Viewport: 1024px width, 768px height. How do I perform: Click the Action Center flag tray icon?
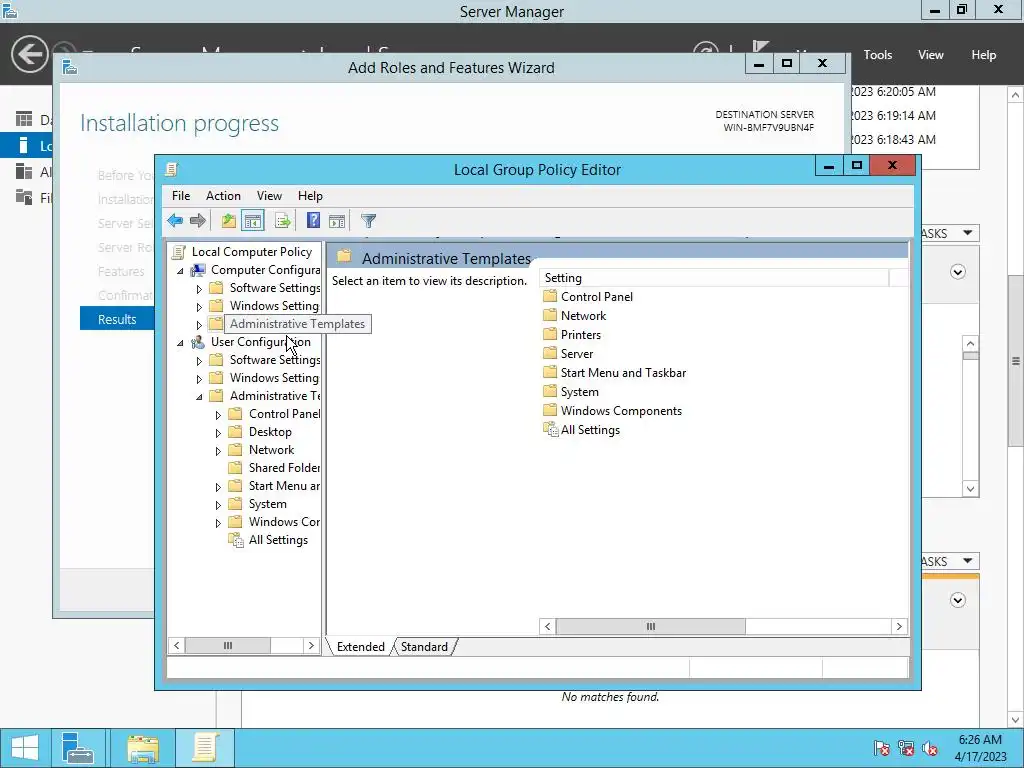(x=881, y=748)
